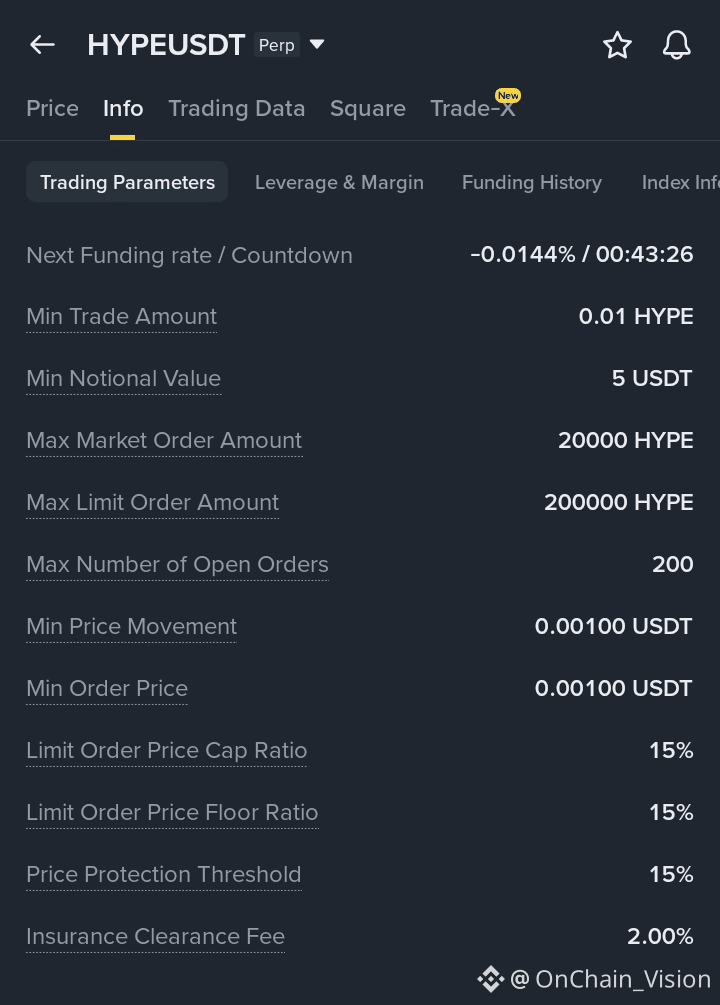View the Funding History section
The image size is (720, 1005).
(532, 182)
